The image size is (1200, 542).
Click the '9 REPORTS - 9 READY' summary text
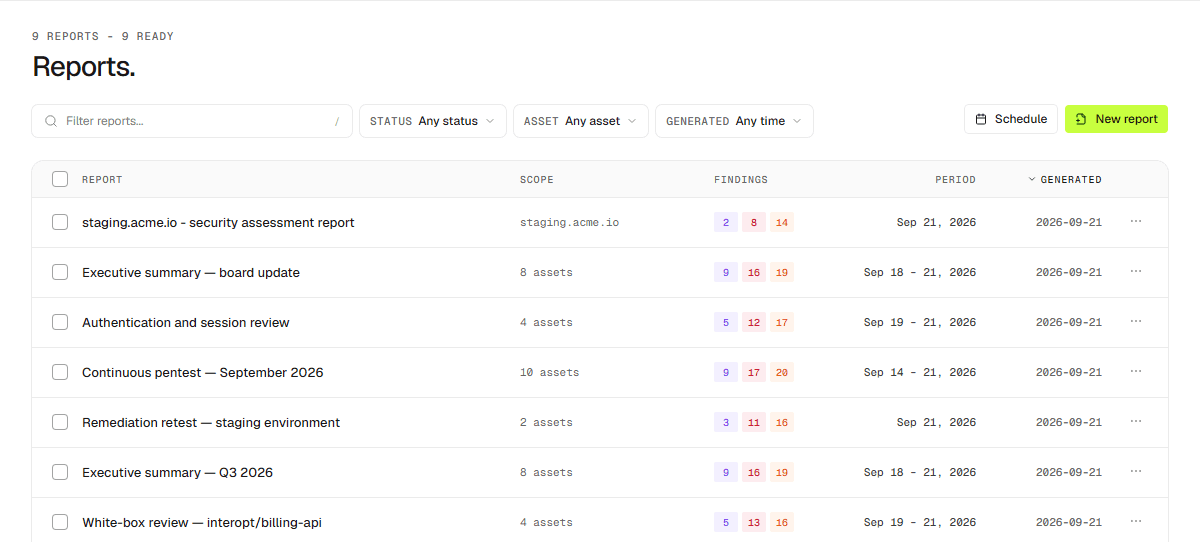[x=103, y=37]
